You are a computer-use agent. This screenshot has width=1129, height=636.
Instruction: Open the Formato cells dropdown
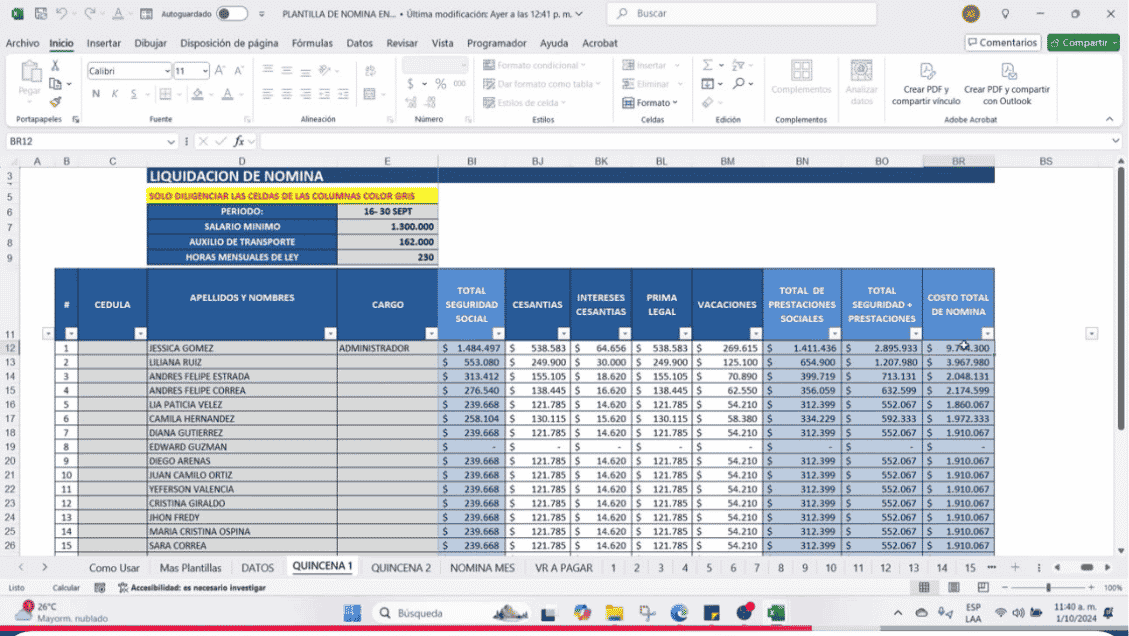pos(650,103)
